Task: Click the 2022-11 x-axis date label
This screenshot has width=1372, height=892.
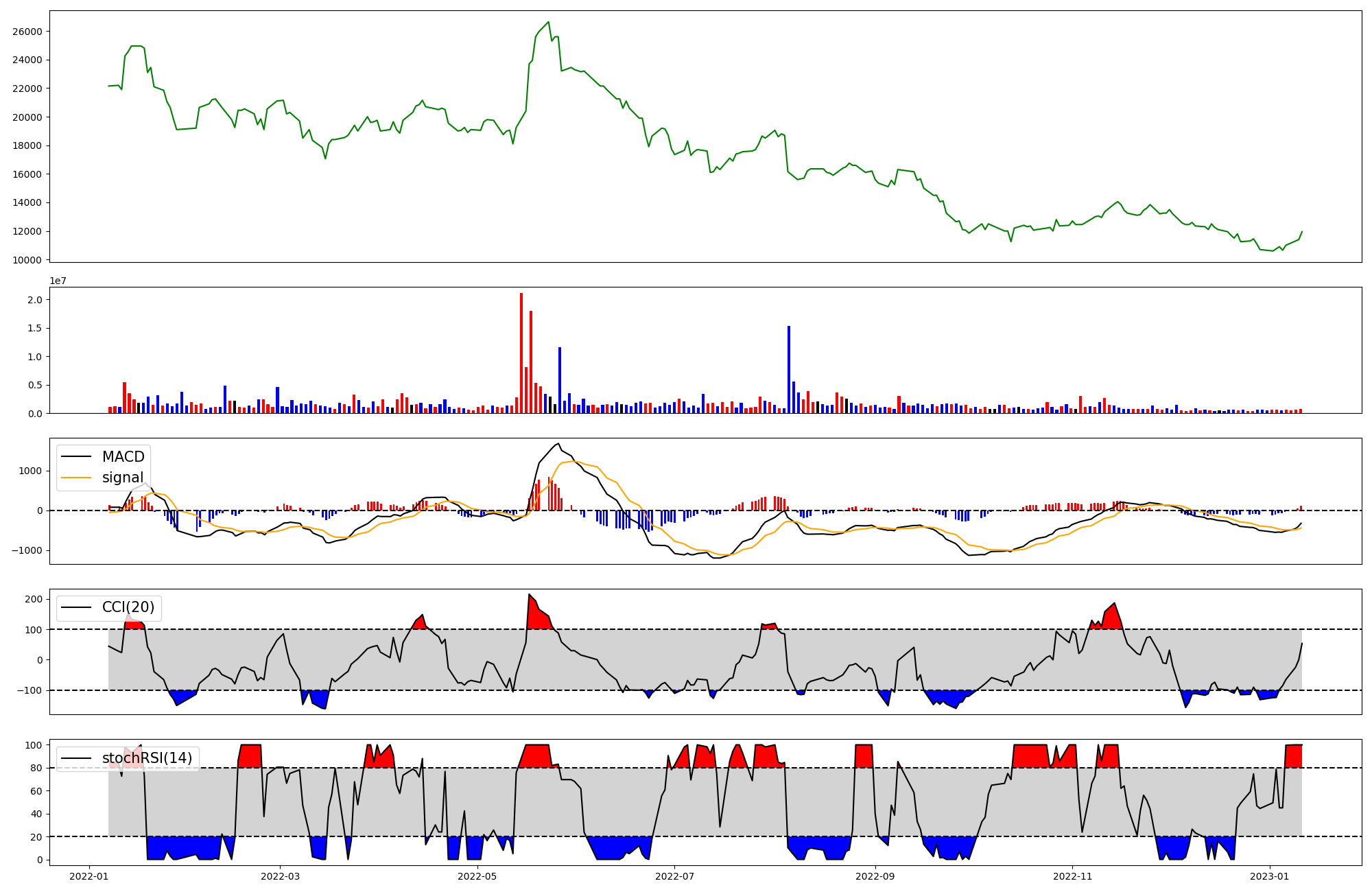Action: tap(1072, 876)
